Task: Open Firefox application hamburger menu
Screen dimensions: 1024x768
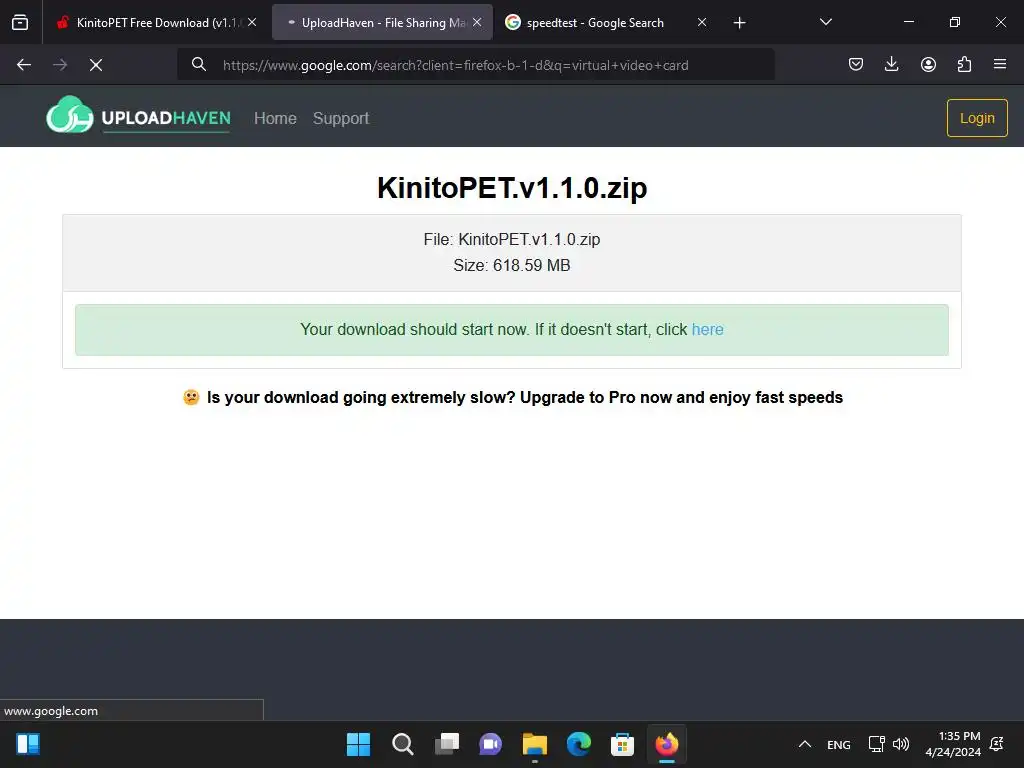Action: point(1000,64)
